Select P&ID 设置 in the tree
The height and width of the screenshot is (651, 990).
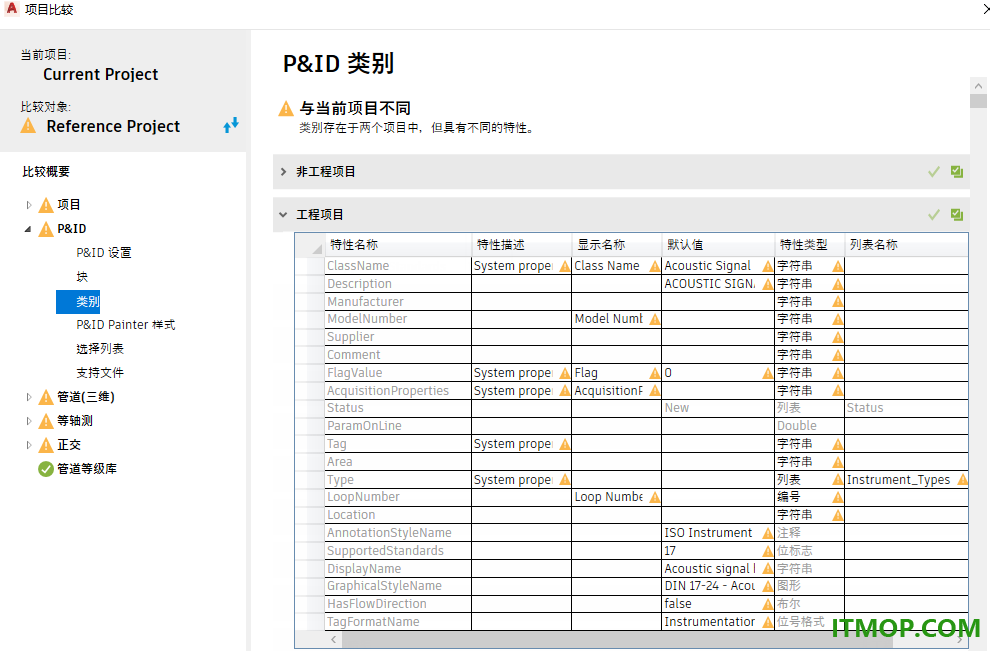click(104, 253)
